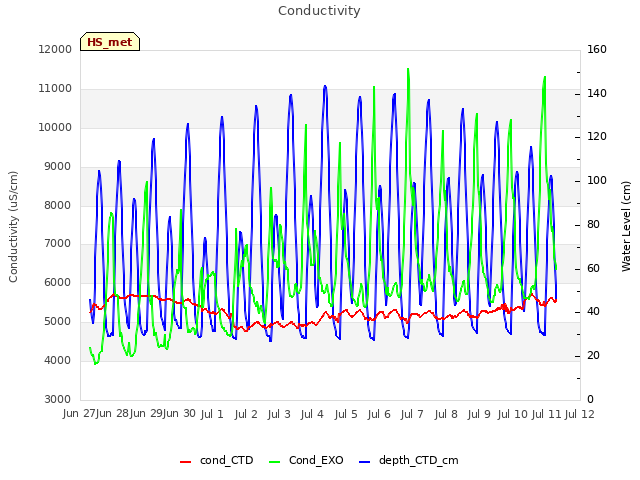Click the 100 tick on water level axis
640x480 pixels.
pyautogui.click(x=597, y=180)
